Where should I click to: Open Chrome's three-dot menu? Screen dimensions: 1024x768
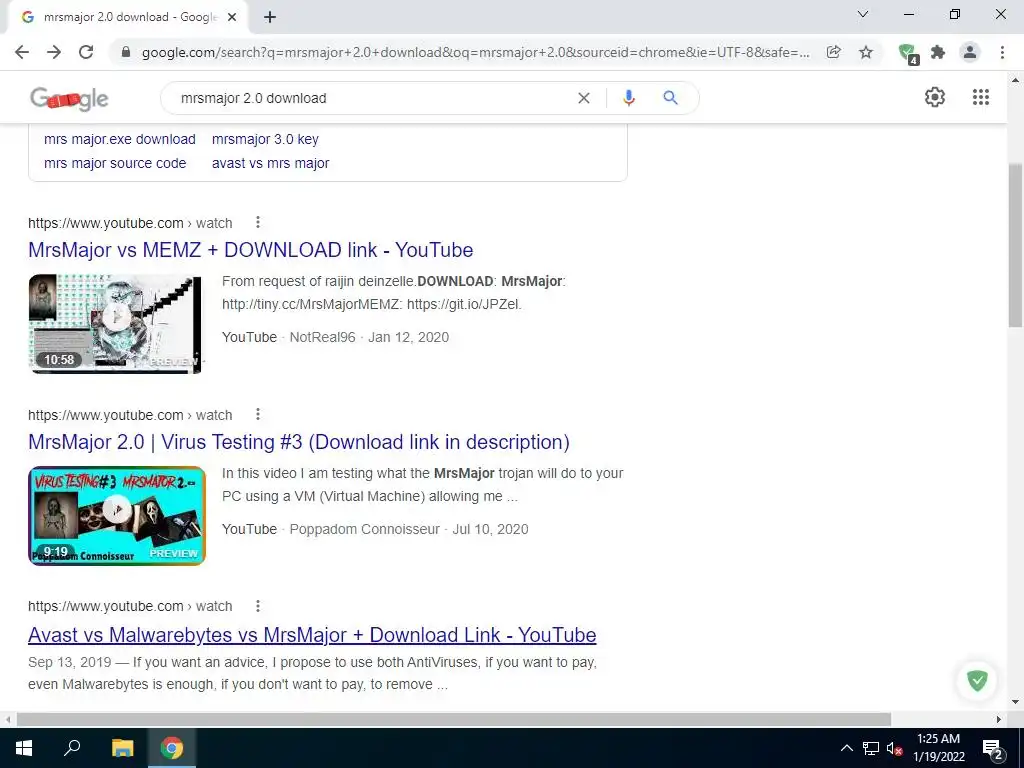[x=1002, y=52]
